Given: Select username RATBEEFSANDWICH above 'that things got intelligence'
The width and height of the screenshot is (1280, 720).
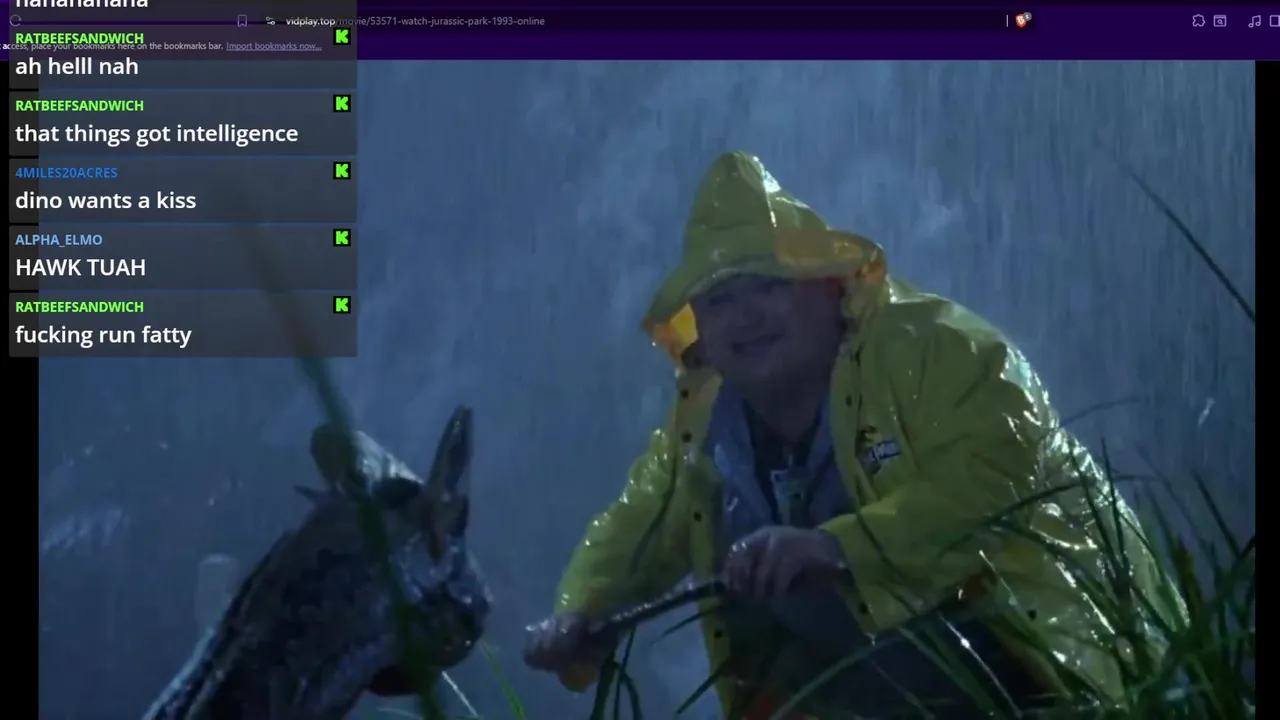Looking at the screenshot, I should [79, 105].
